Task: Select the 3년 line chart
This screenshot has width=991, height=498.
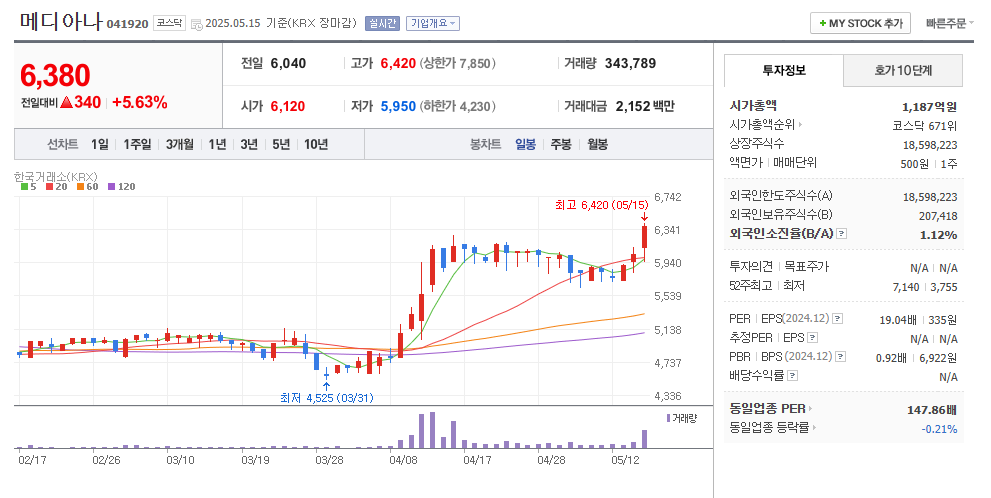Action: [x=249, y=145]
